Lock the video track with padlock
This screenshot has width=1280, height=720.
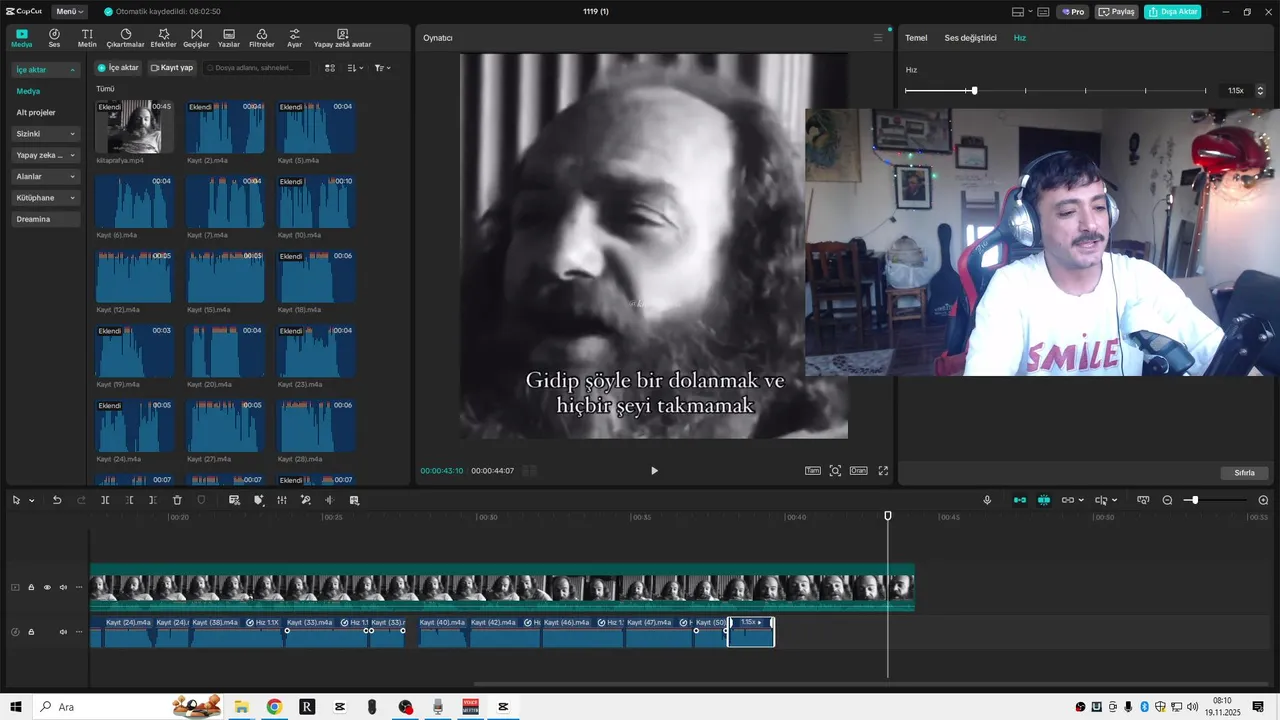tap(31, 588)
